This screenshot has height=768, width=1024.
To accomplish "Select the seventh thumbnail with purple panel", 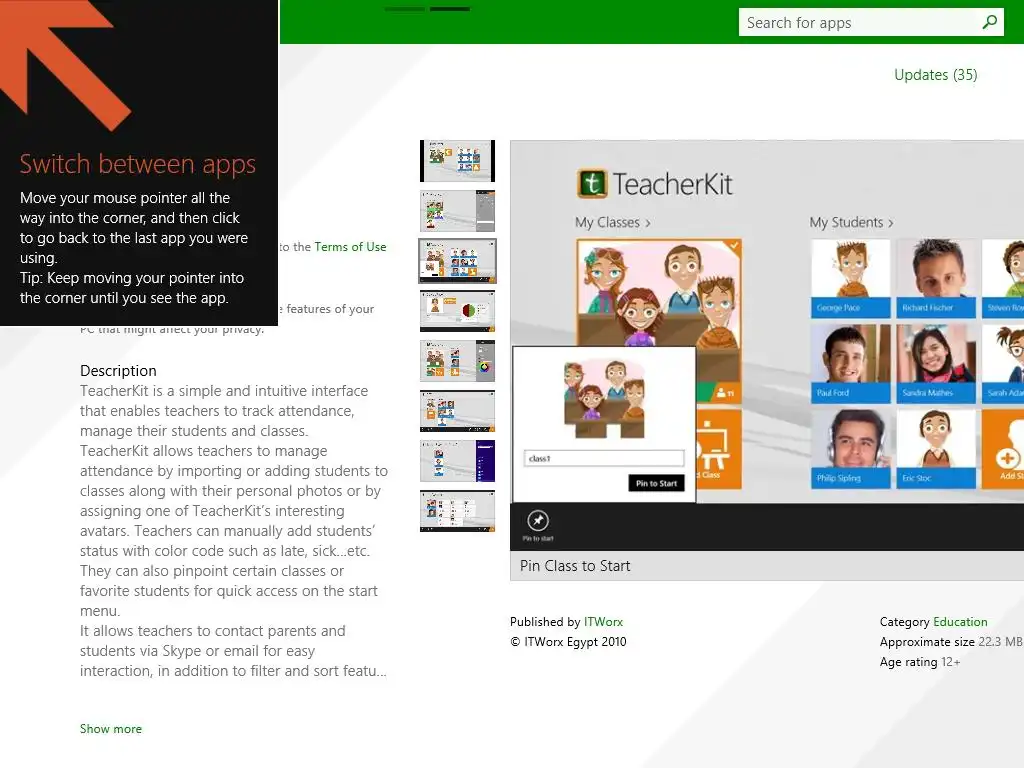I will [x=457, y=461].
